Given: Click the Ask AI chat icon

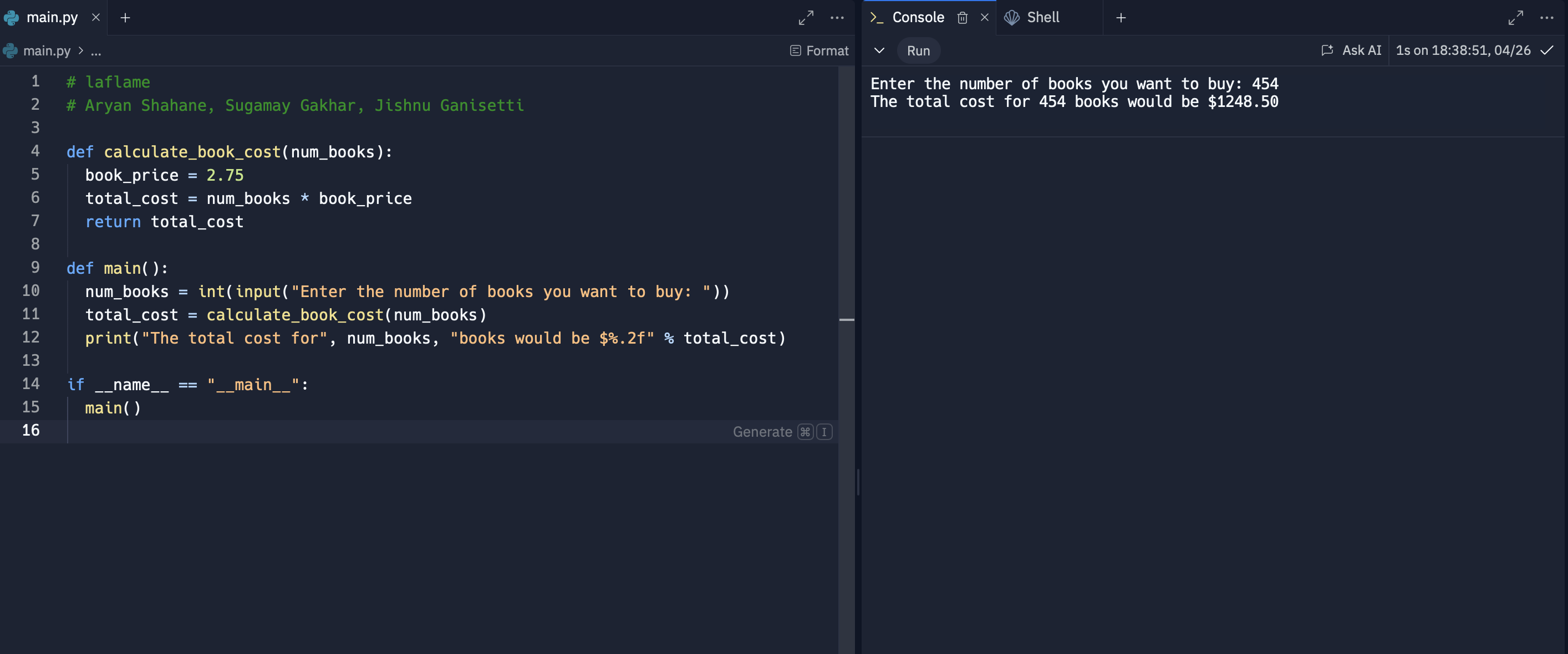Looking at the screenshot, I should [1327, 50].
